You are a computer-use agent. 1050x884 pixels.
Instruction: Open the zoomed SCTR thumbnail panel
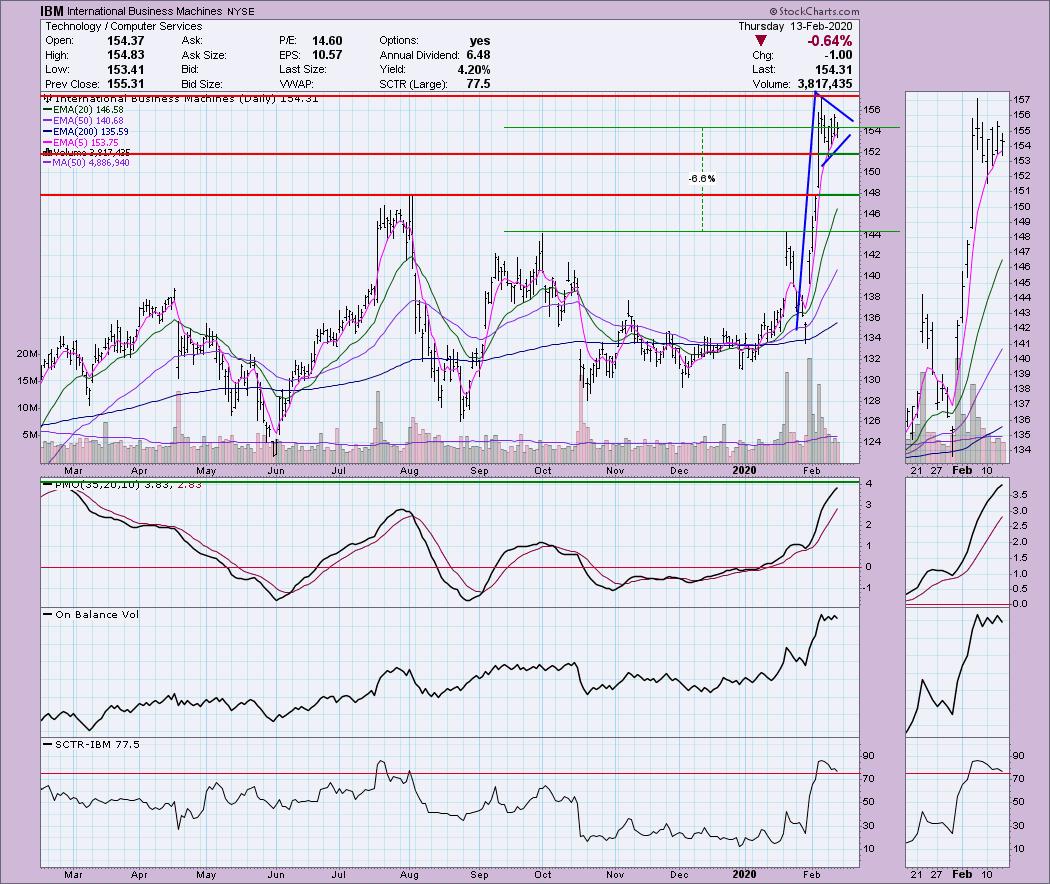coord(956,802)
